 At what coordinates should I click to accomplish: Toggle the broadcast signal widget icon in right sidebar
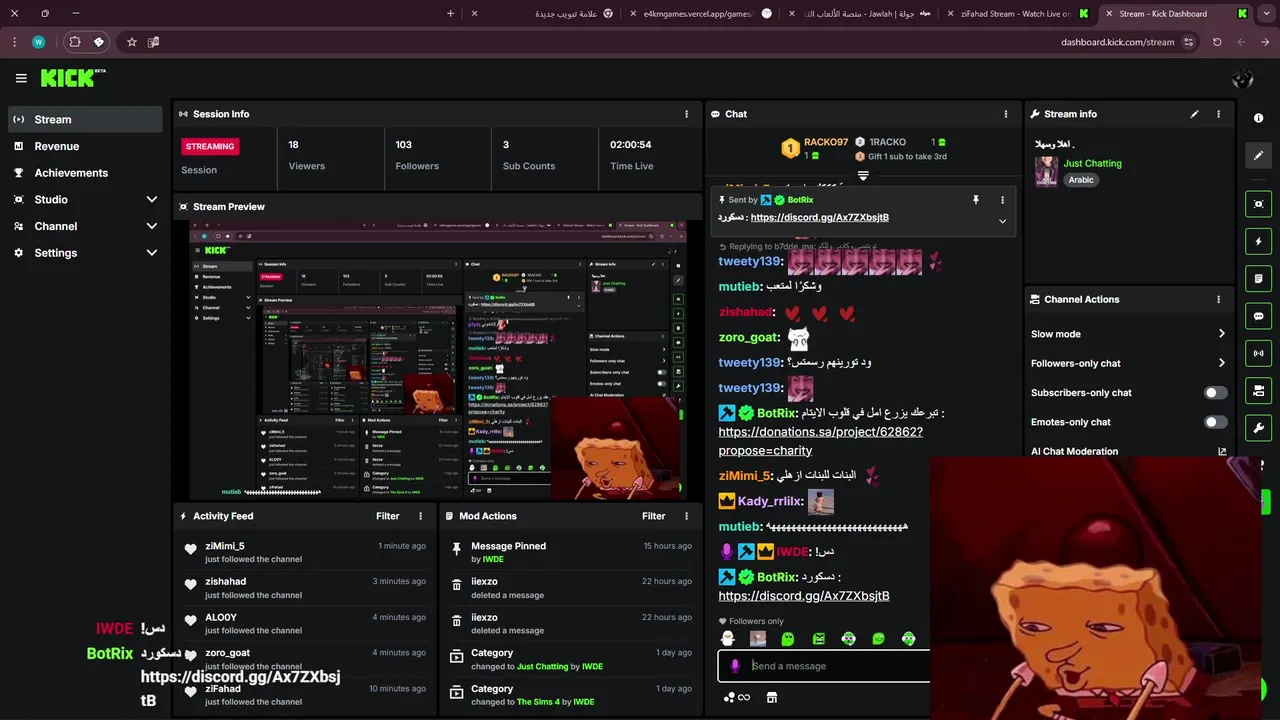[1258, 353]
